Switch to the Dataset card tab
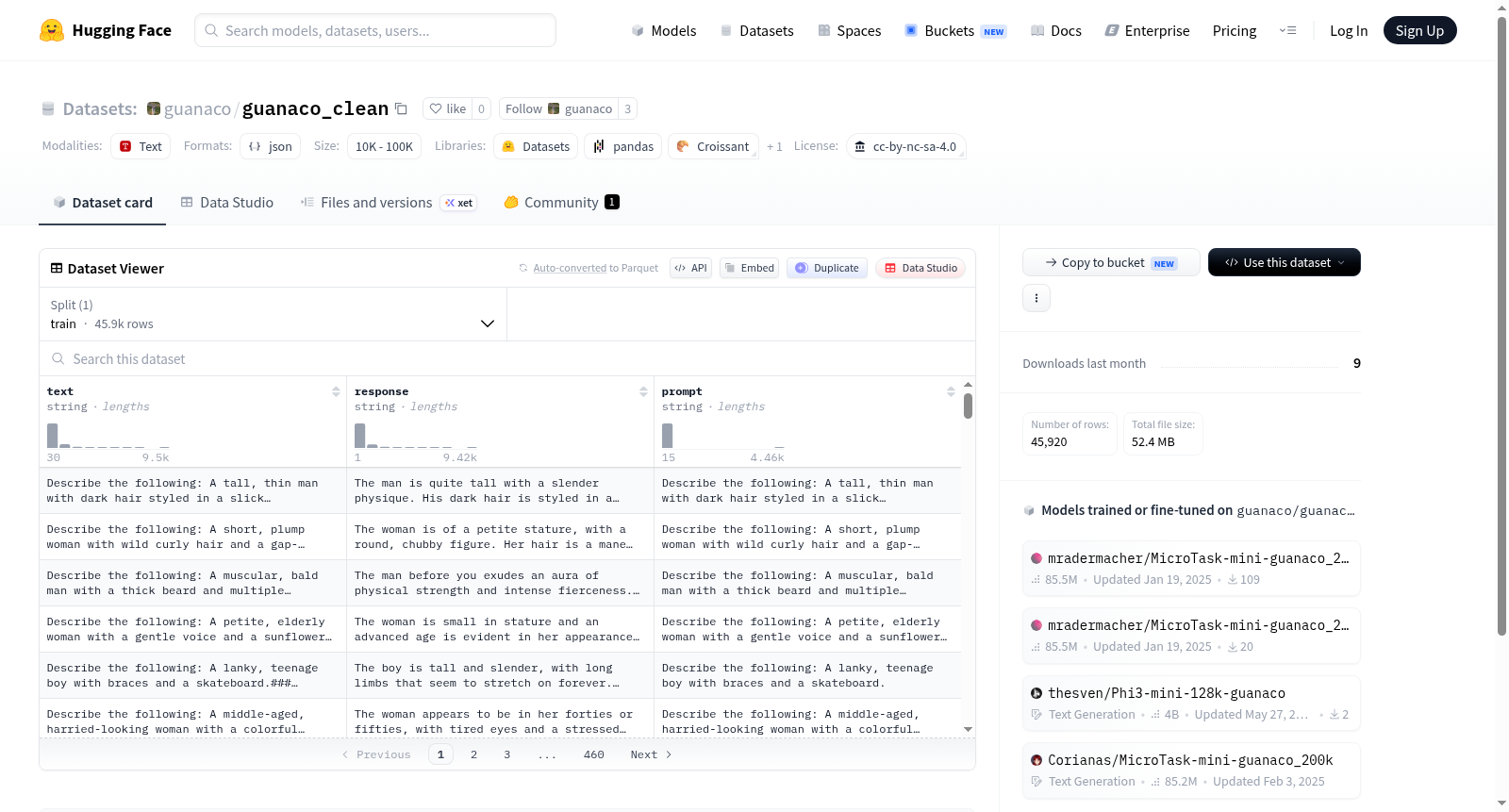1509x812 pixels. pyautogui.click(x=102, y=202)
